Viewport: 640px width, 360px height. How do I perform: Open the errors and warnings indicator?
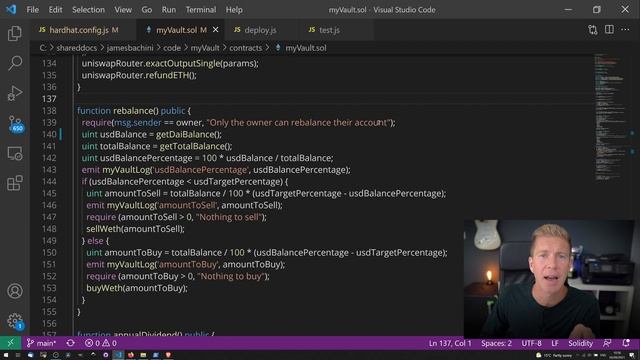[x=100, y=343]
